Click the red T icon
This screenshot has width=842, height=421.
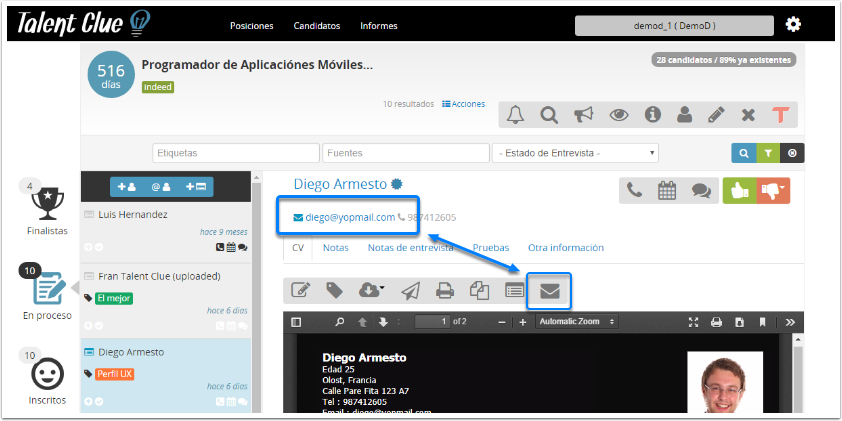pos(780,115)
